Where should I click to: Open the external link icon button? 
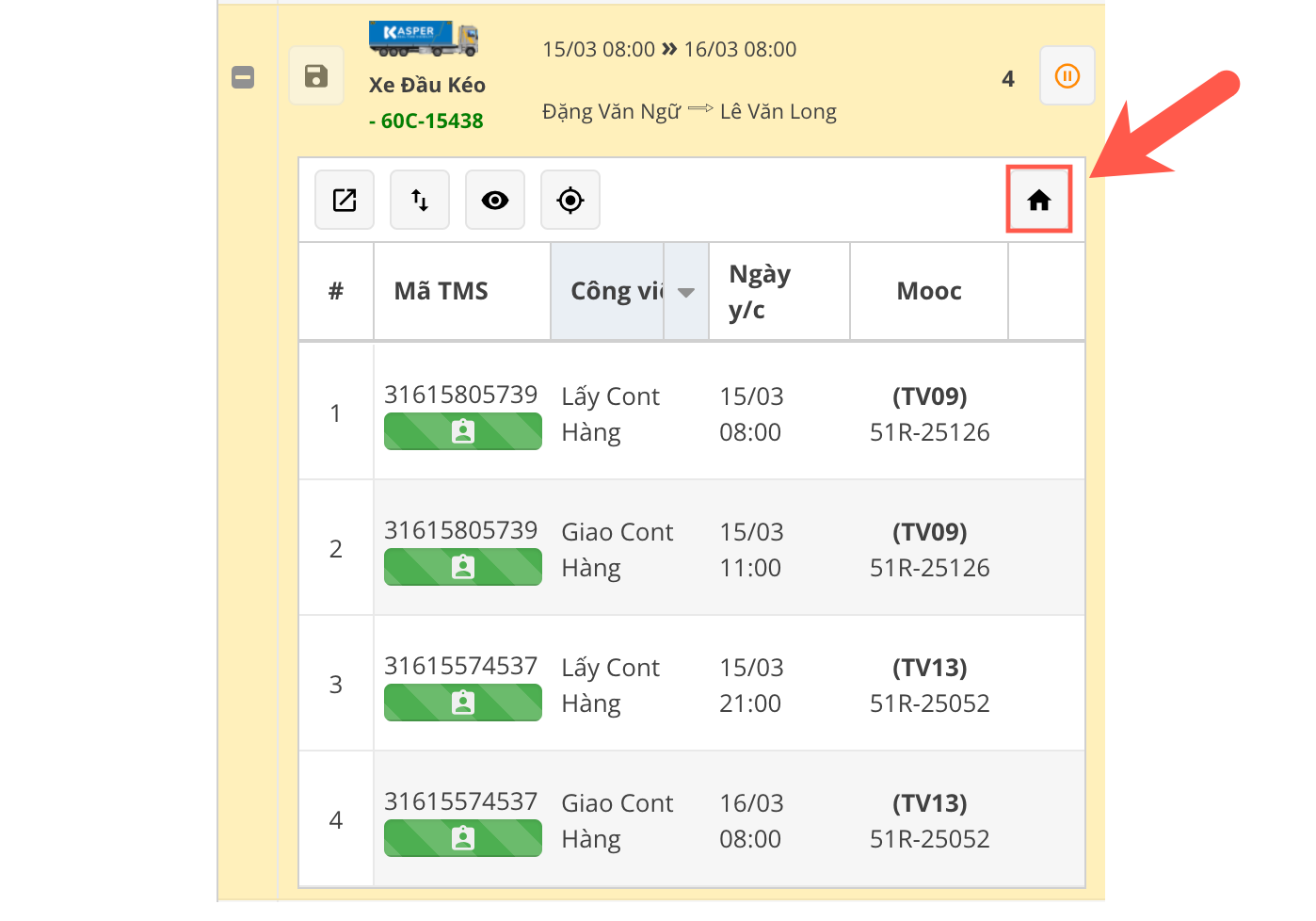point(345,200)
